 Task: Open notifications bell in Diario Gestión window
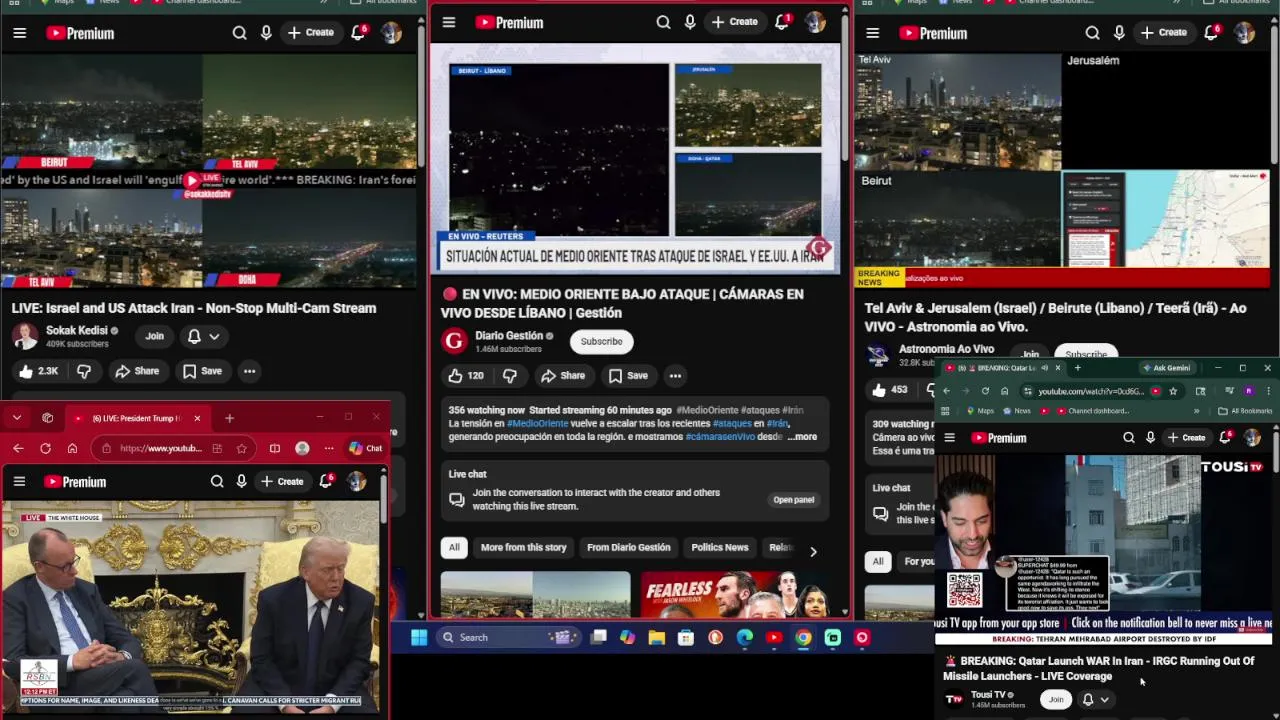coord(782,22)
